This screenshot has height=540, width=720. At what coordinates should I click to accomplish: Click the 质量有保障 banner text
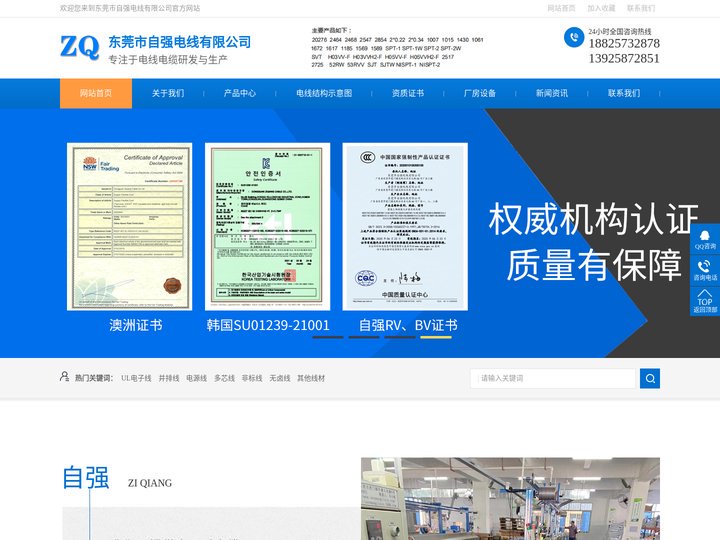pos(594,265)
